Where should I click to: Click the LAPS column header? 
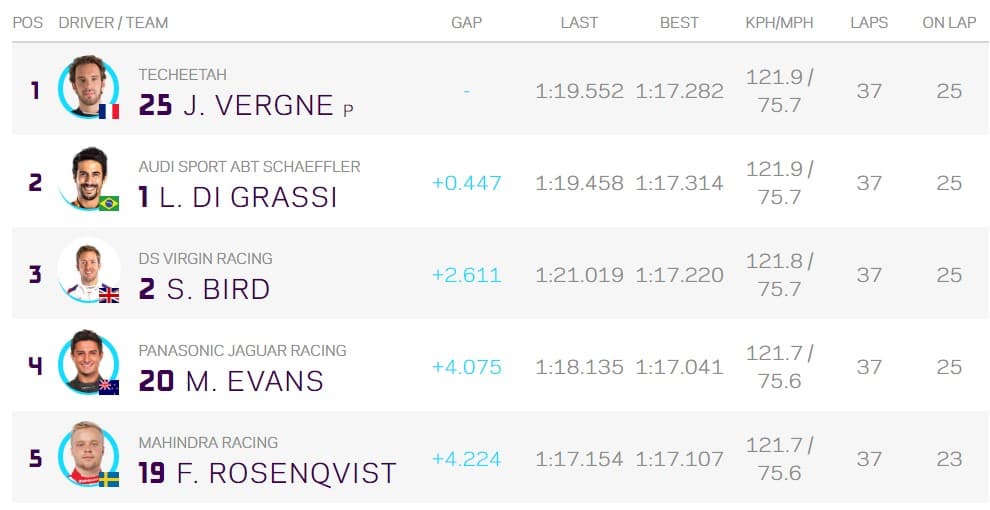869,22
